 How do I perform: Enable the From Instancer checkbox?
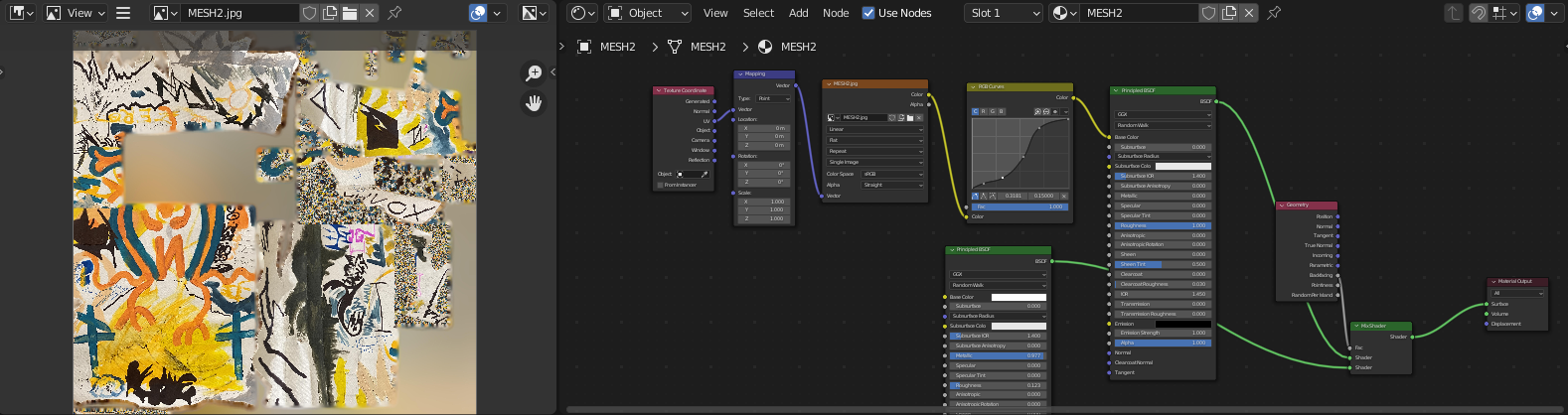tap(660, 185)
